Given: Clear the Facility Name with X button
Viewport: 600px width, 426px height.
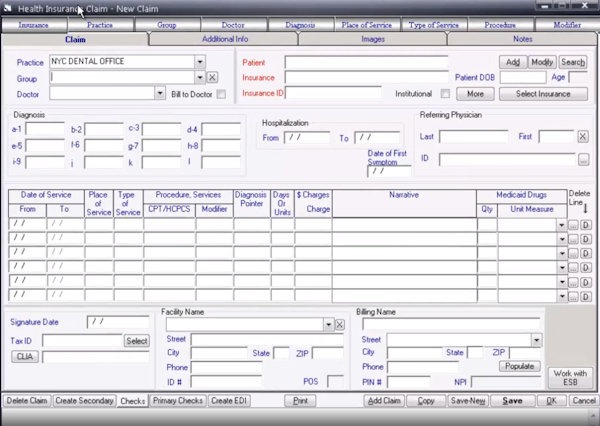Looking at the screenshot, I should [x=340, y=325].
